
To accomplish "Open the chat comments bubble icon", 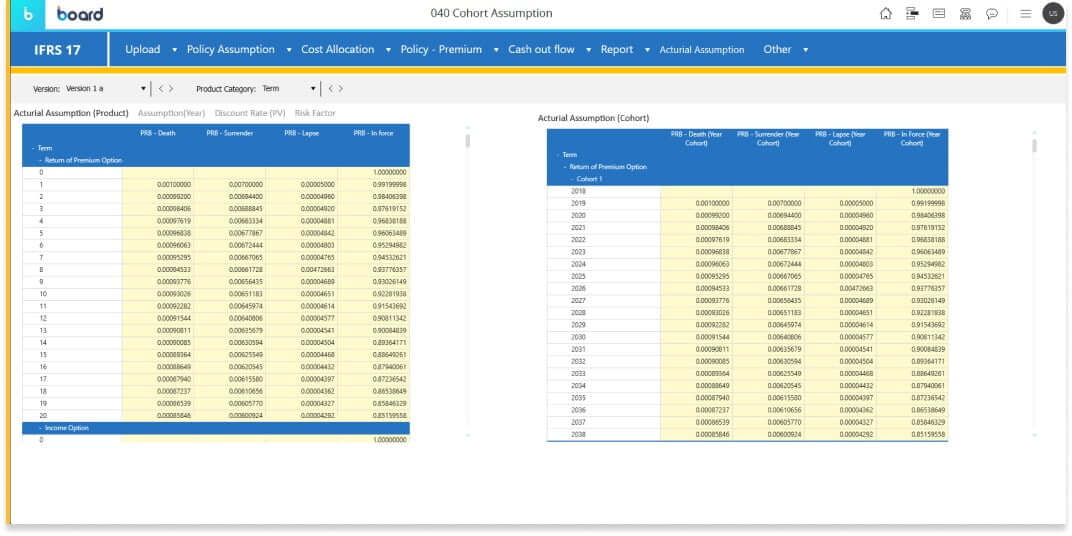I will 992,14.
